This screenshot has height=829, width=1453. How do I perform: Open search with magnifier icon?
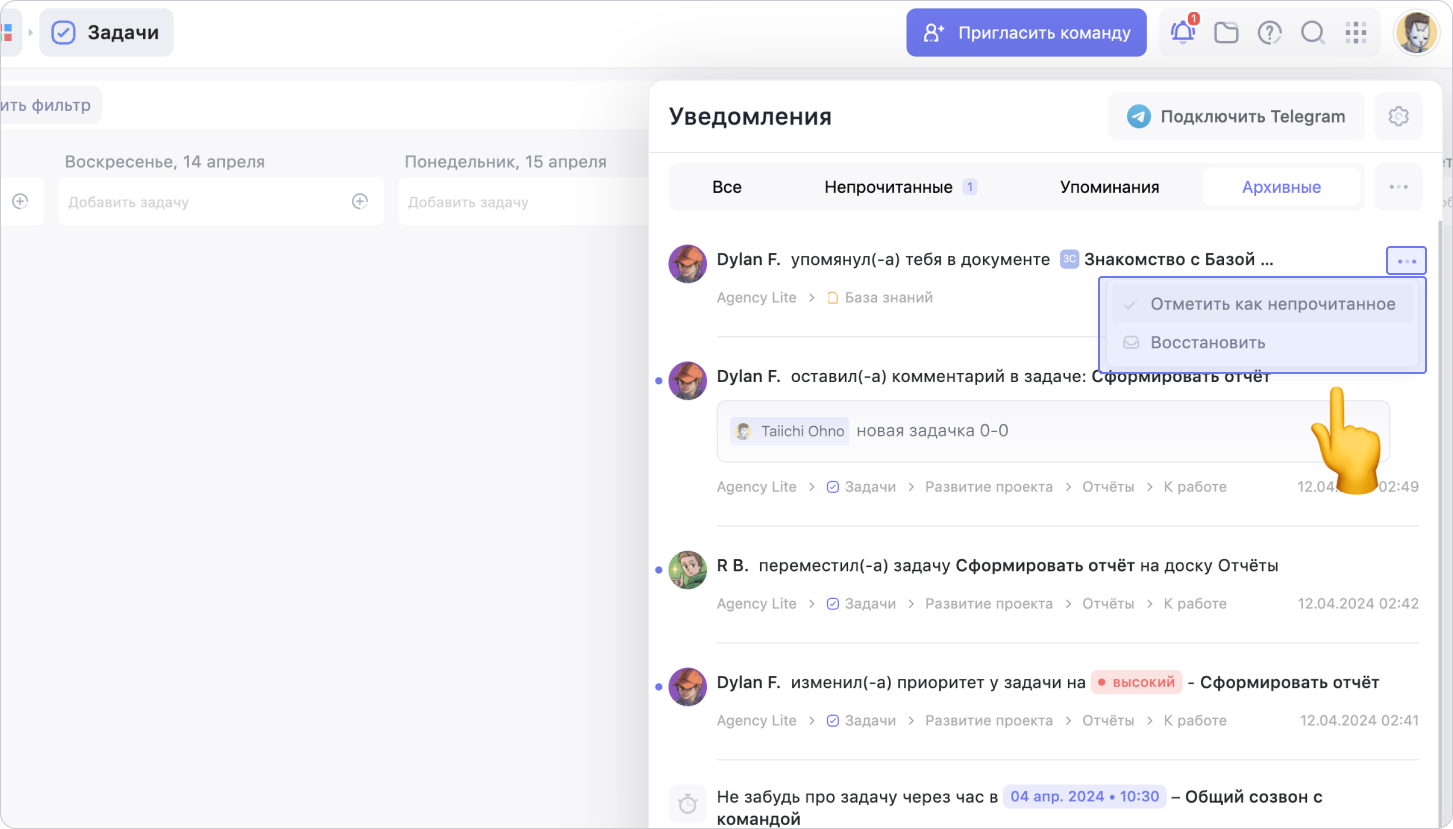click(1312, 33)
